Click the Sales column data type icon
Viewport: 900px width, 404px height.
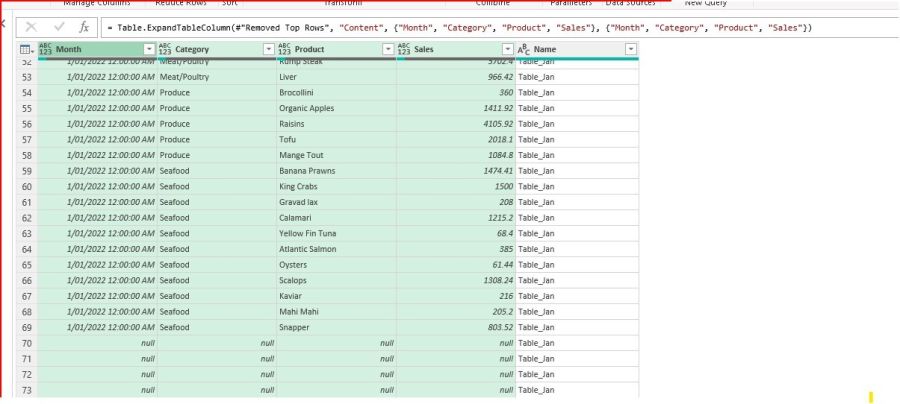click(x=404, y=49)
